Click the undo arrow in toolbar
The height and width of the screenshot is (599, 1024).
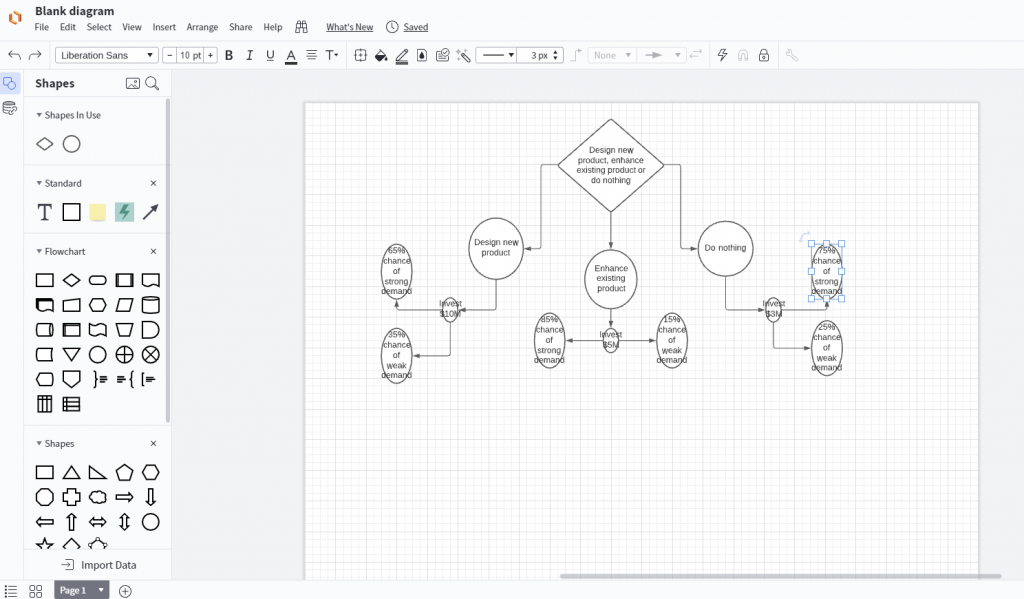pyautogui.click(x=14, y=55)
